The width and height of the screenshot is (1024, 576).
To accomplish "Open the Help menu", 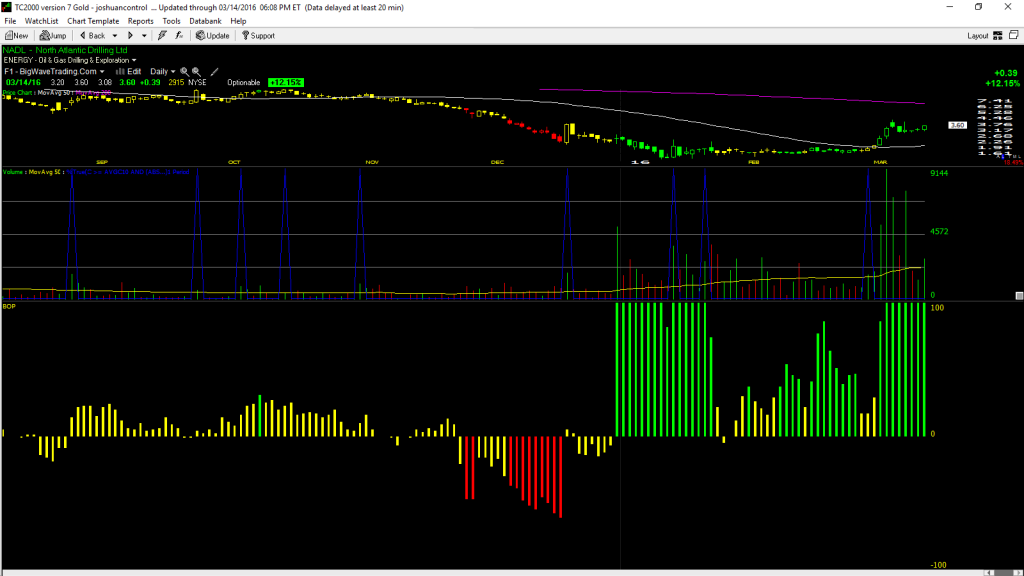I will [x=238, y=21].
